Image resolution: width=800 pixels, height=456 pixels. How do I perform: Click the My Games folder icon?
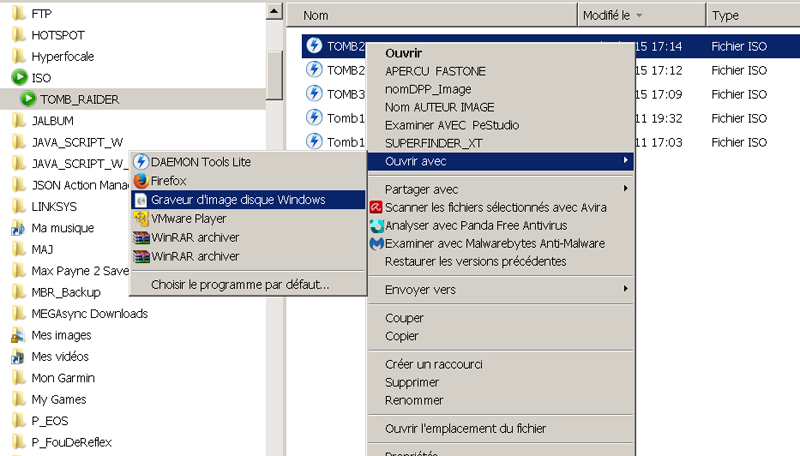click(18, 399)
